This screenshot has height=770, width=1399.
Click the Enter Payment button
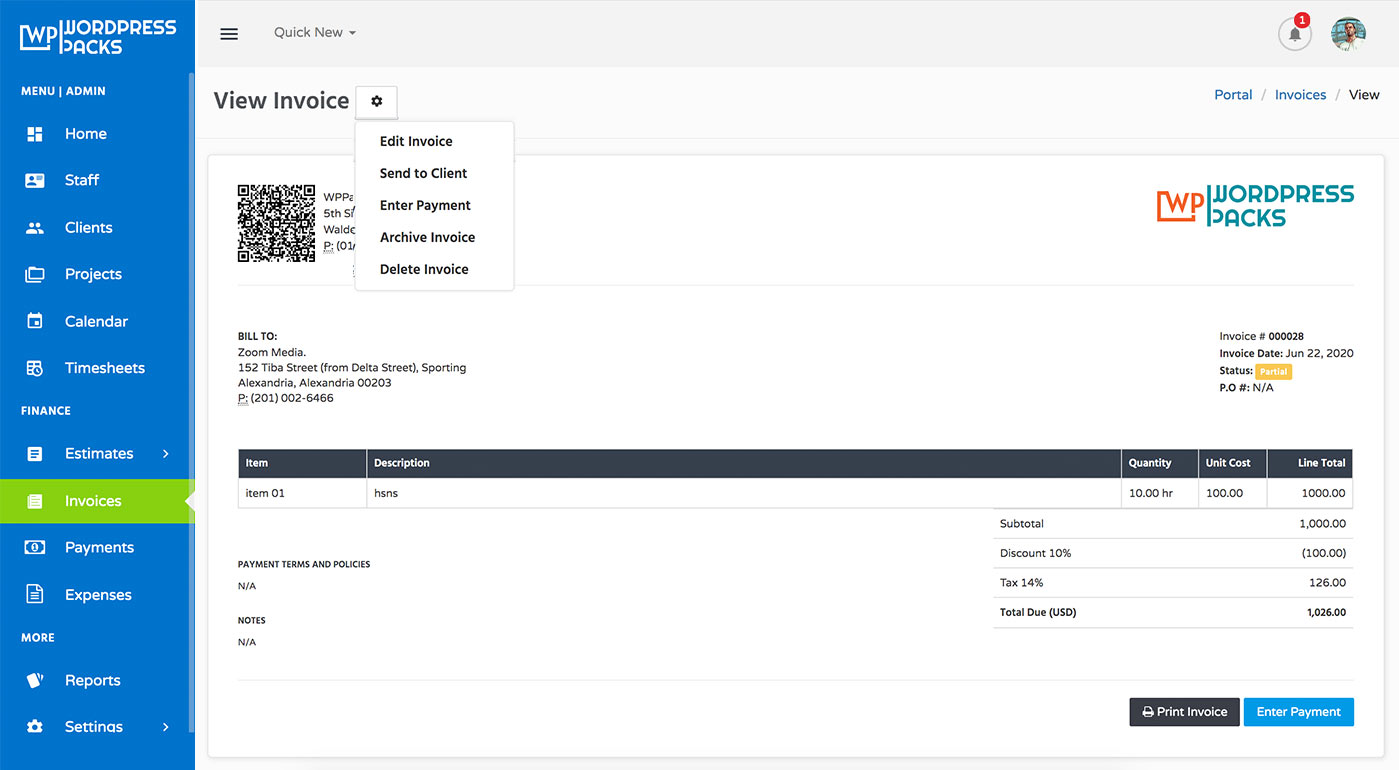[1298, 711]
